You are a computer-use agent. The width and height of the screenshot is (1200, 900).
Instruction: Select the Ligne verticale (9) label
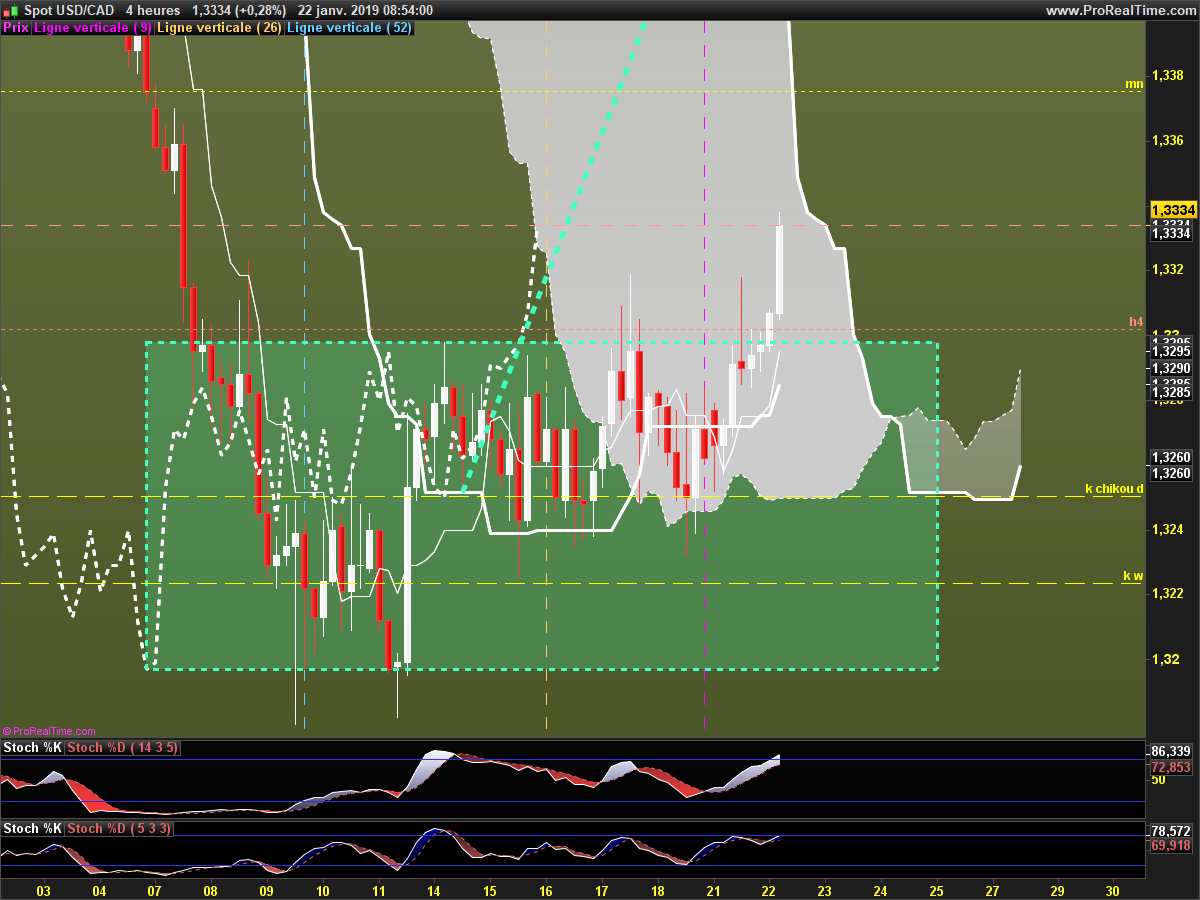click(93, 28)
